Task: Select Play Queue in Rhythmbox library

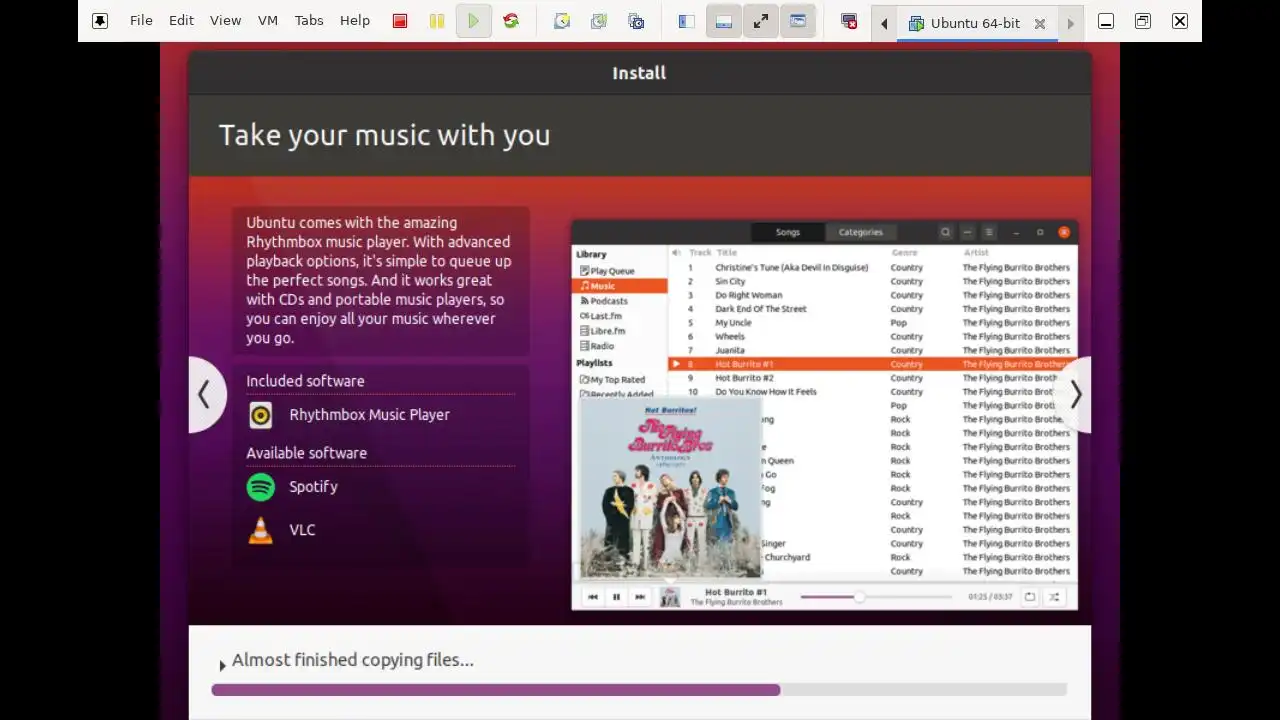Action: (x=620, y=271)
